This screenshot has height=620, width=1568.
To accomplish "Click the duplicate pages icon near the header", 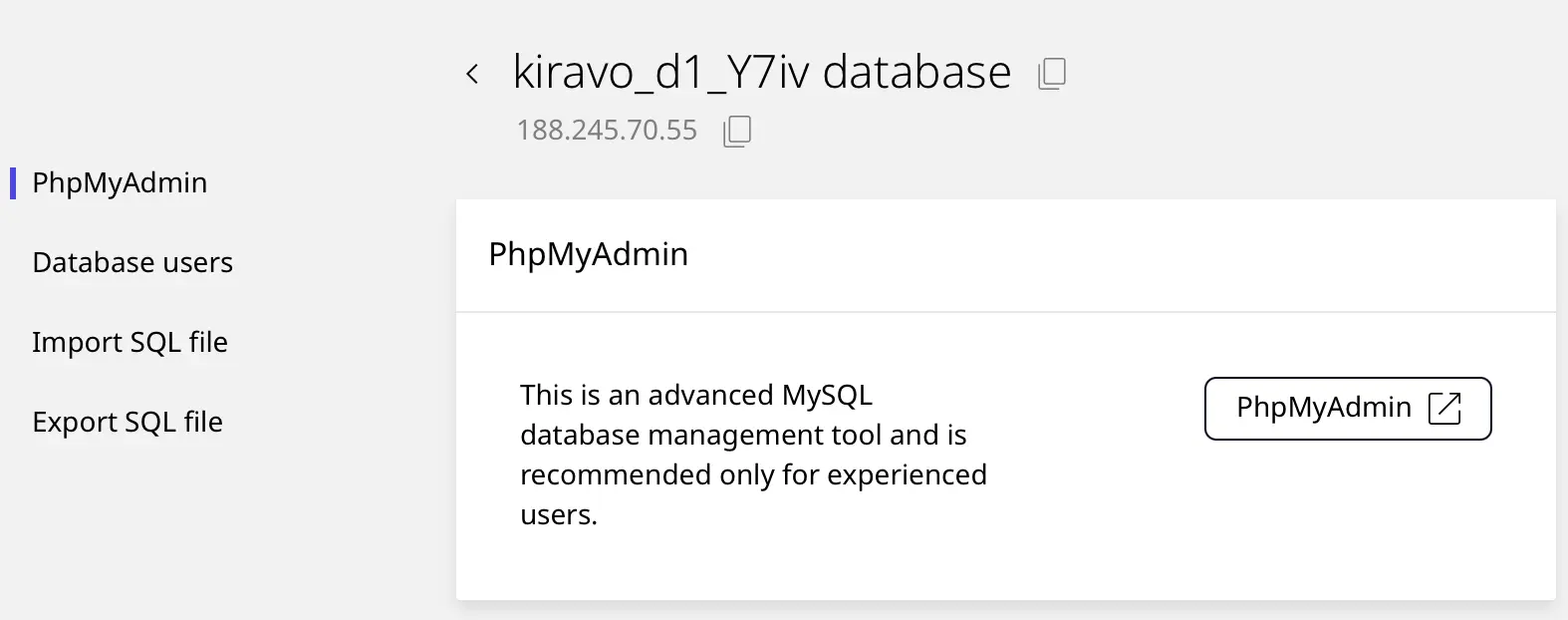I will [x=1052, y=73].
